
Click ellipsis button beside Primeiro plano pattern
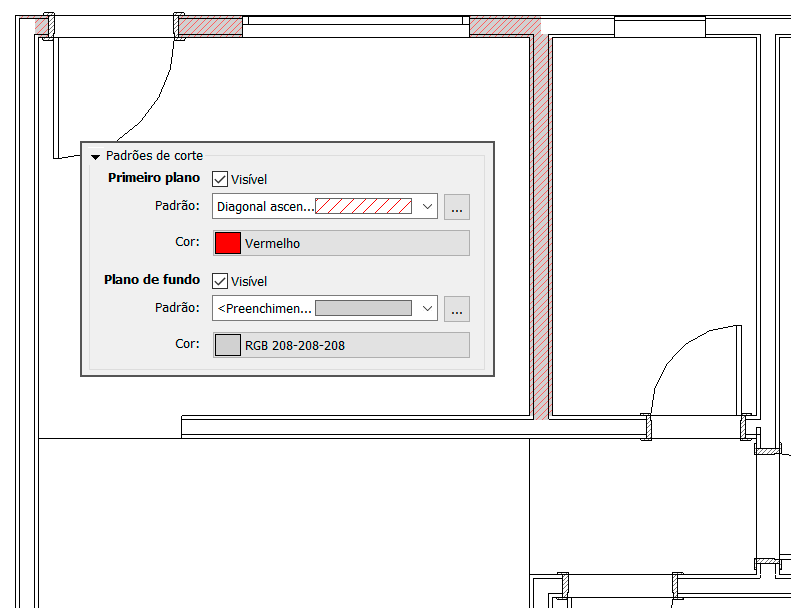457,207
